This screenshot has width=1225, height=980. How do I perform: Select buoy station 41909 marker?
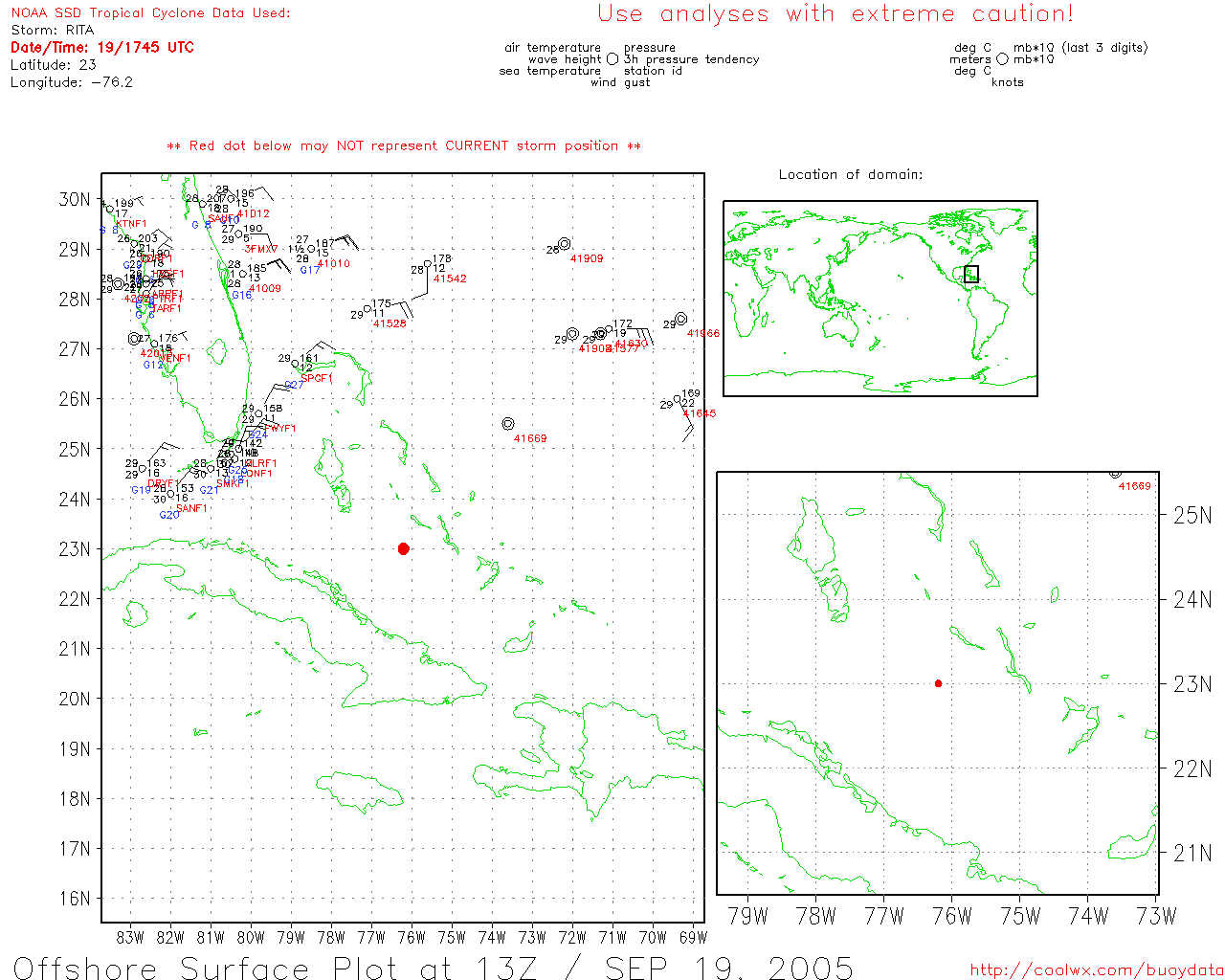click(x=565, y=244)
